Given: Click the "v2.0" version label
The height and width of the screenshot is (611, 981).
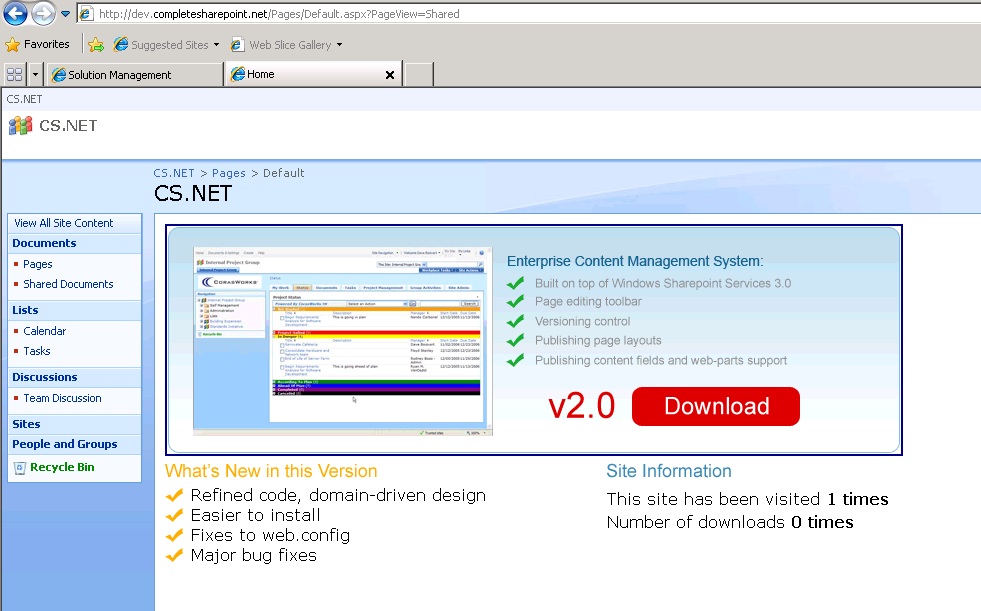Looking at the screenshot, I should click(582, 406).
